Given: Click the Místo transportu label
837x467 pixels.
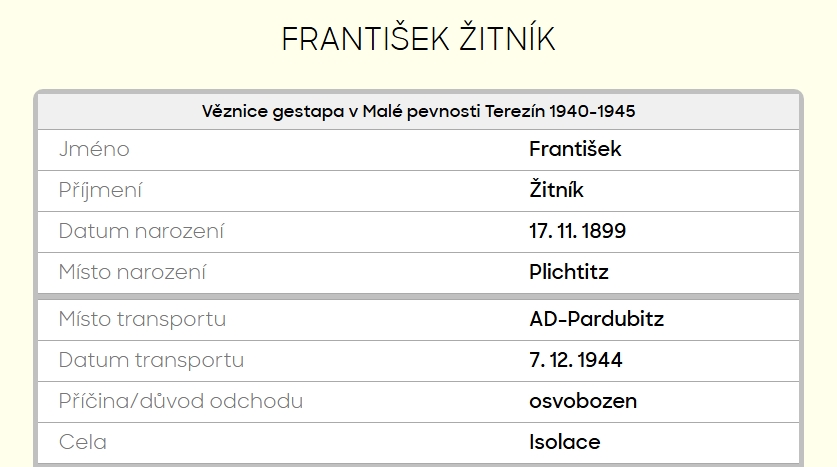Looking at the screenshot, I should 142,320.
